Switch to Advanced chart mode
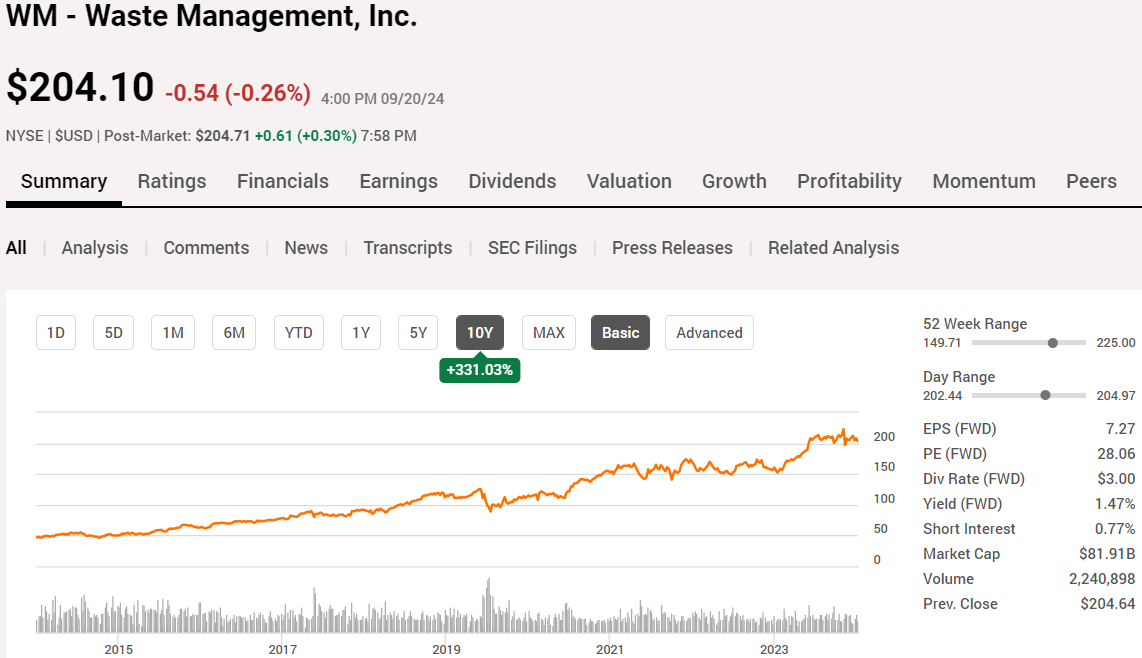 pyautogui.click(x=709, y=332)
